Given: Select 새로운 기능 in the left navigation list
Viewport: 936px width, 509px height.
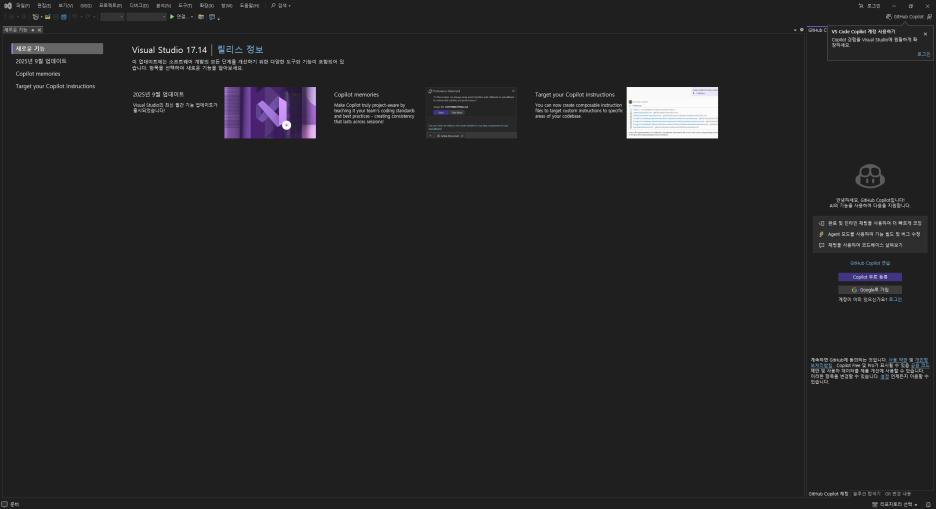Looking at the screenshot, I should click(57, 48).
